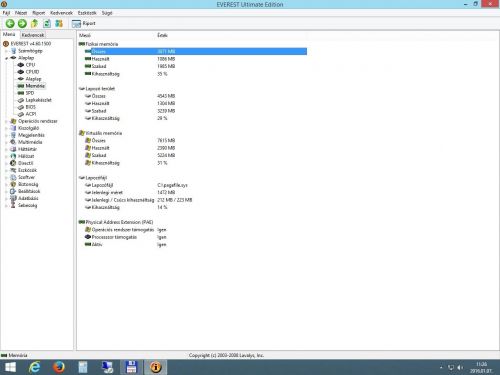Select the Adatbázis tree item icon
The image size is (500, 375).
[13, 198]
